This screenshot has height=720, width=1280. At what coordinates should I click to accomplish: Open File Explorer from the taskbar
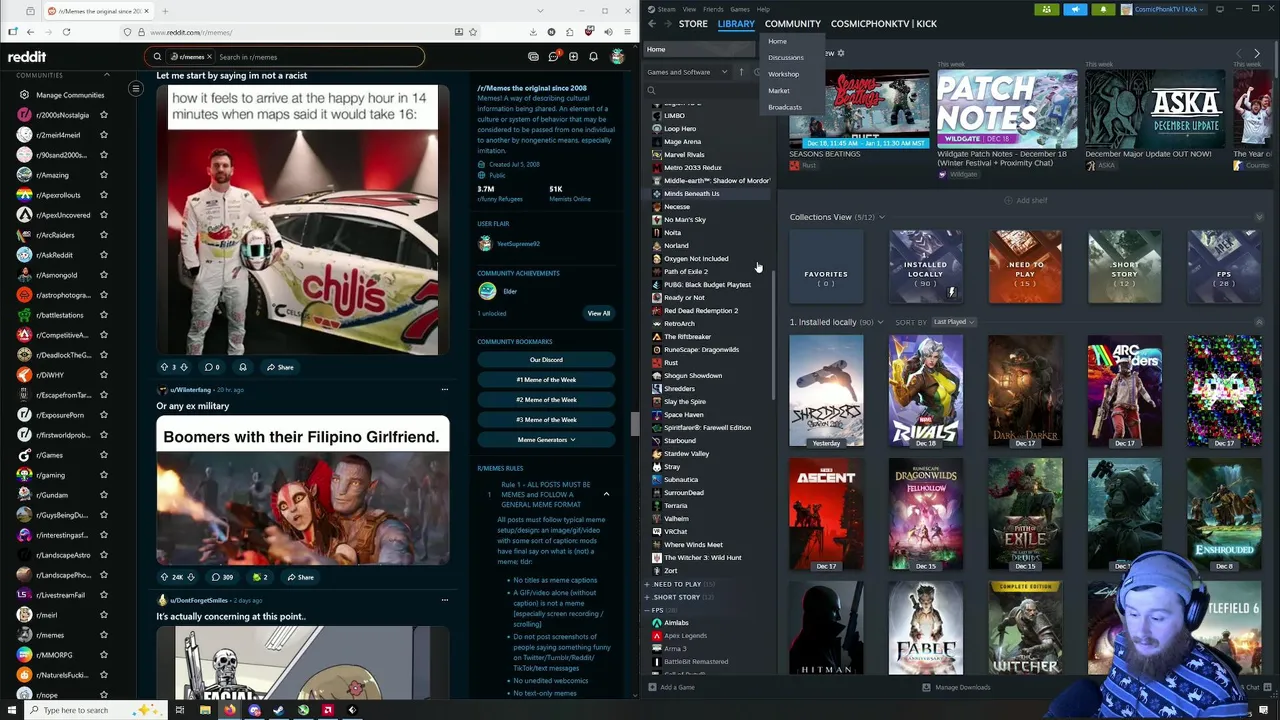pyautogui.click(x=205, y=710)
